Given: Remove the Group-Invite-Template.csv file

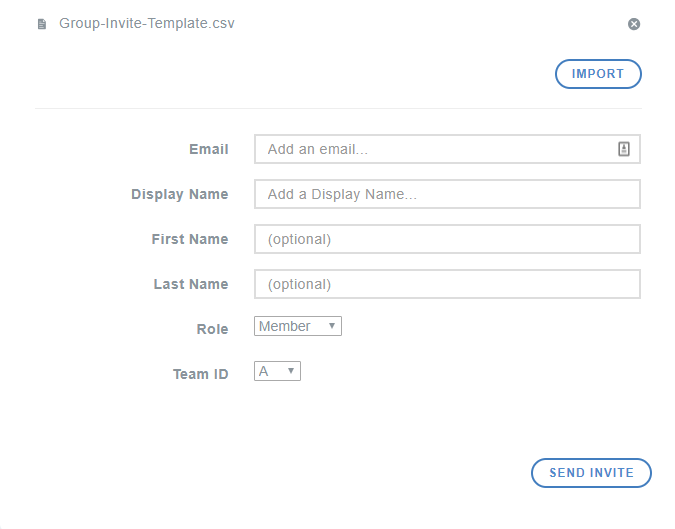Looking at the screenshot, I should click(x=633, y=24).
